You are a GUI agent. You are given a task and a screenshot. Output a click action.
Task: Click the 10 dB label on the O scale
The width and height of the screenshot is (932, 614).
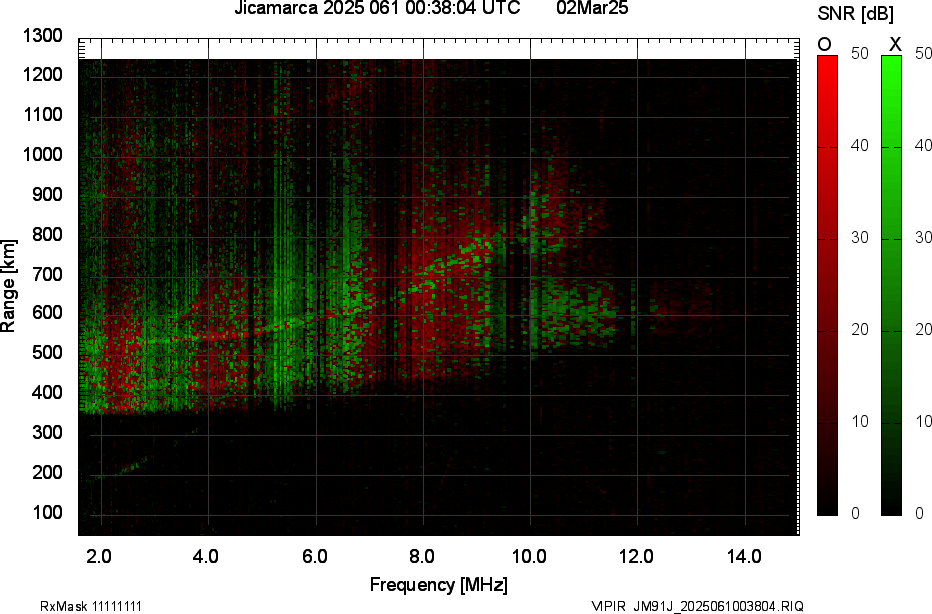pos(859,421)
